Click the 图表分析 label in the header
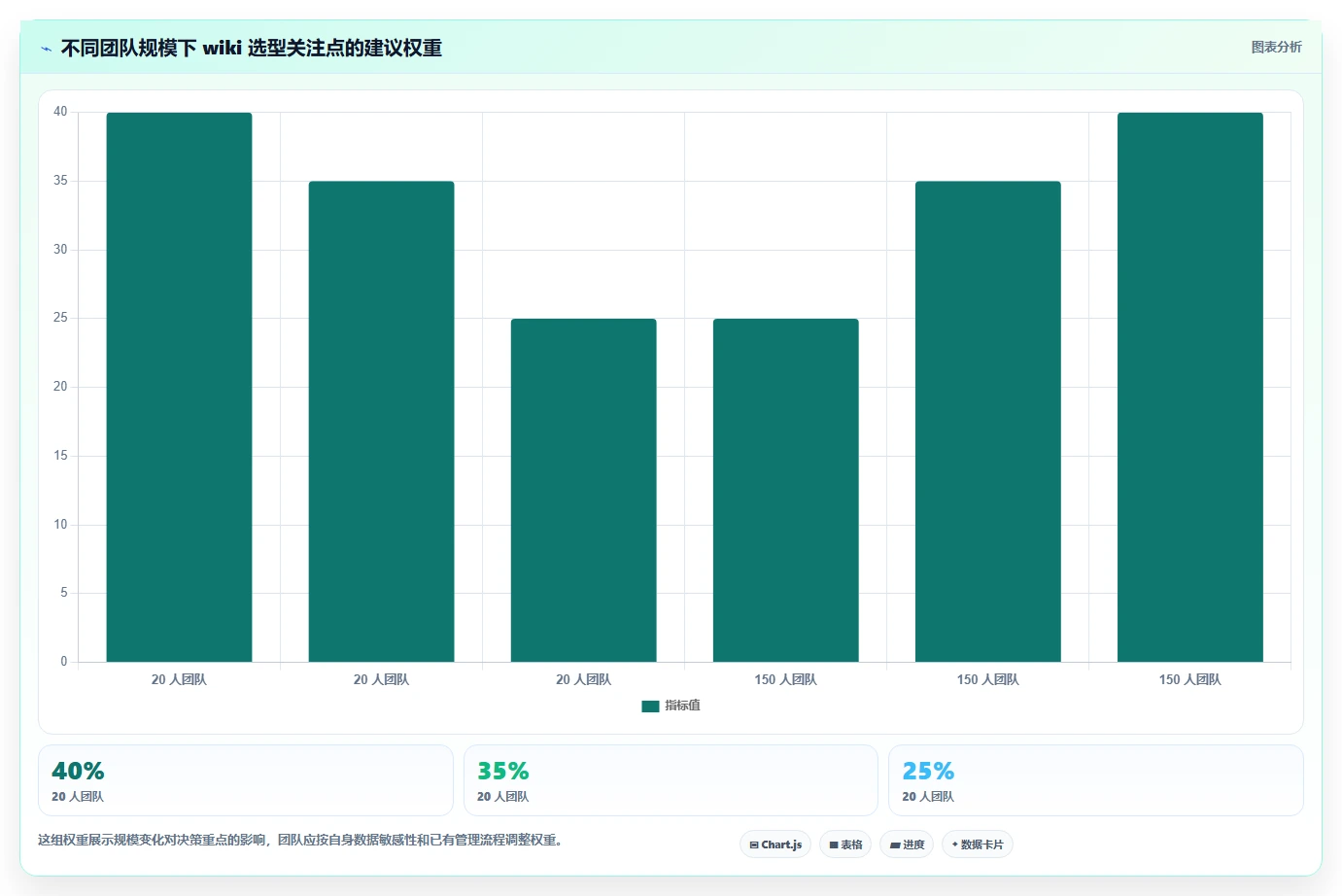The image size is (1342, 896). 1276,47
